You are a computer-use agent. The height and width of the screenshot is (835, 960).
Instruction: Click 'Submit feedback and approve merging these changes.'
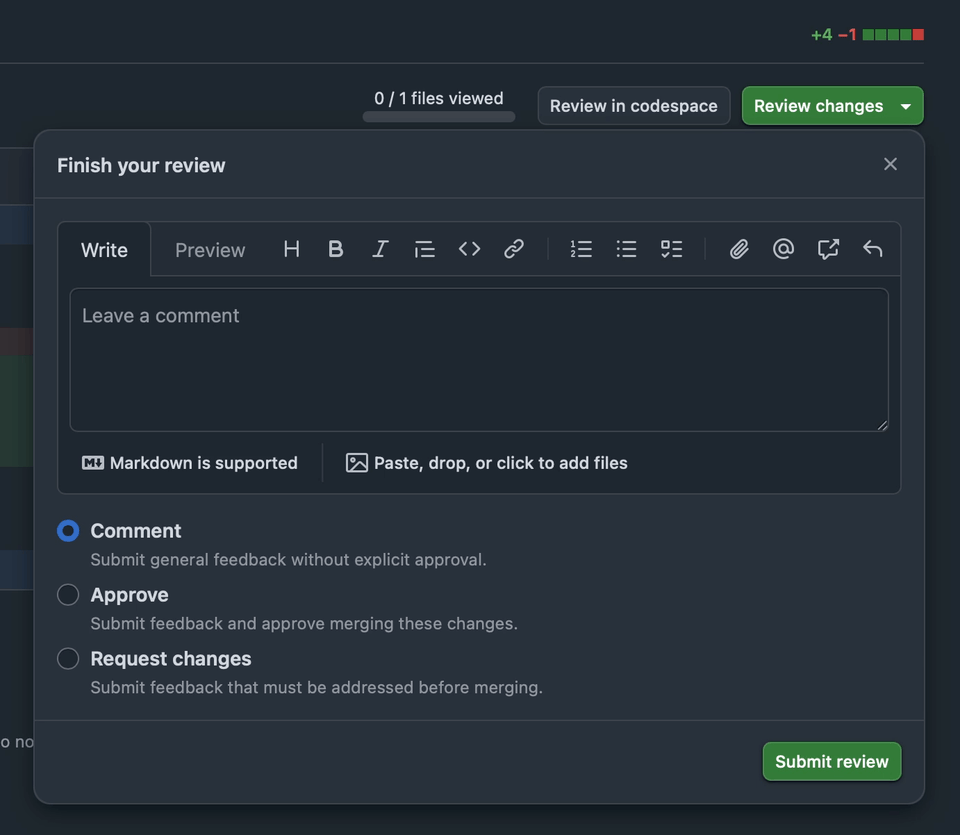click(x=304, y=623)
